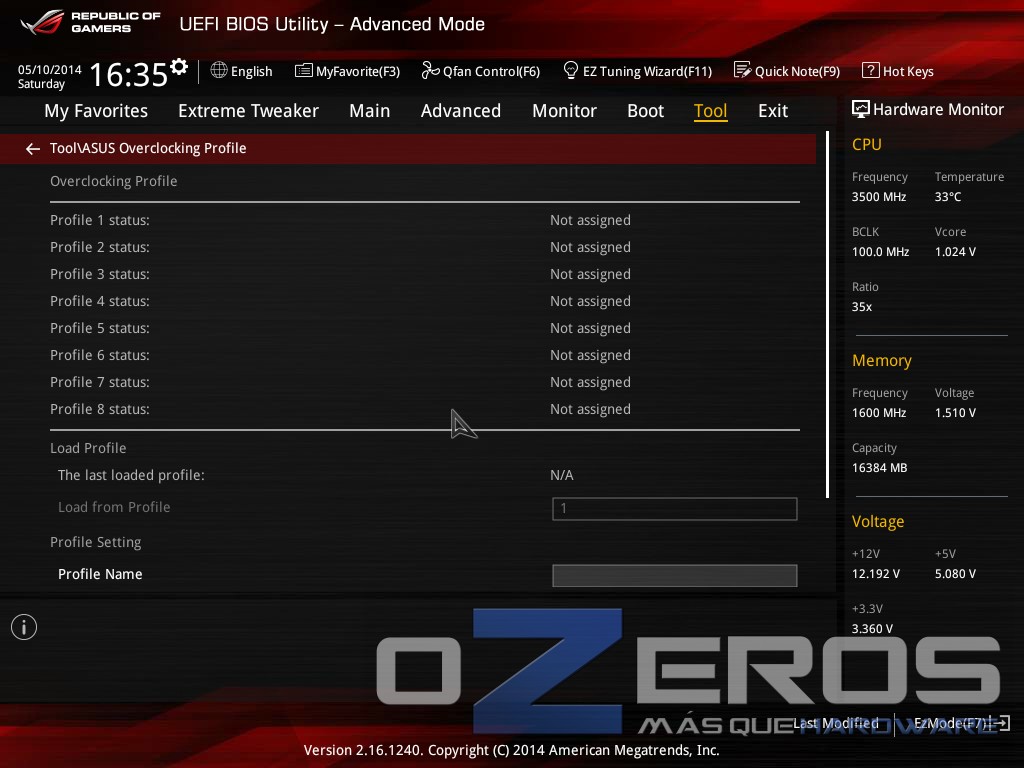Click the settings gear beside the clock

click(x=179, y=67)
